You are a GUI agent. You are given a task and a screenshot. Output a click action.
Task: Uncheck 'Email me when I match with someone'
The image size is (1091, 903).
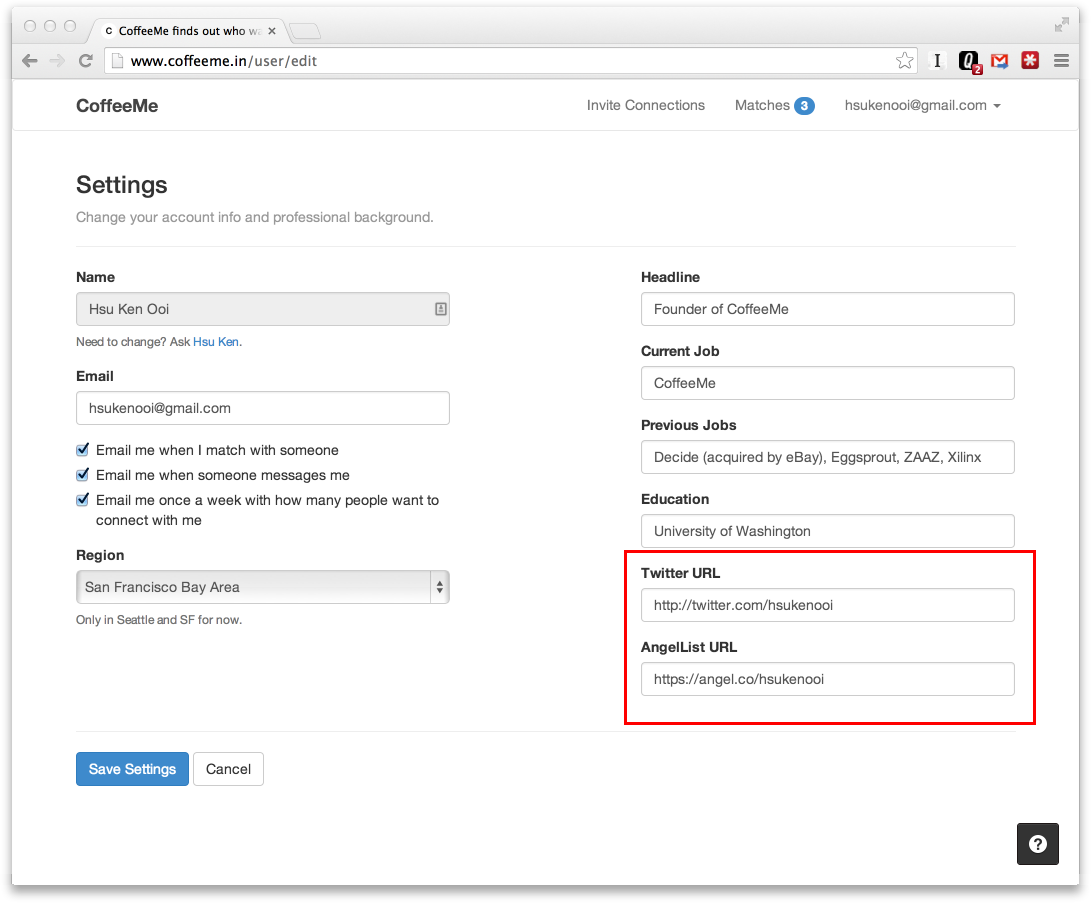(x=83, y=450)
